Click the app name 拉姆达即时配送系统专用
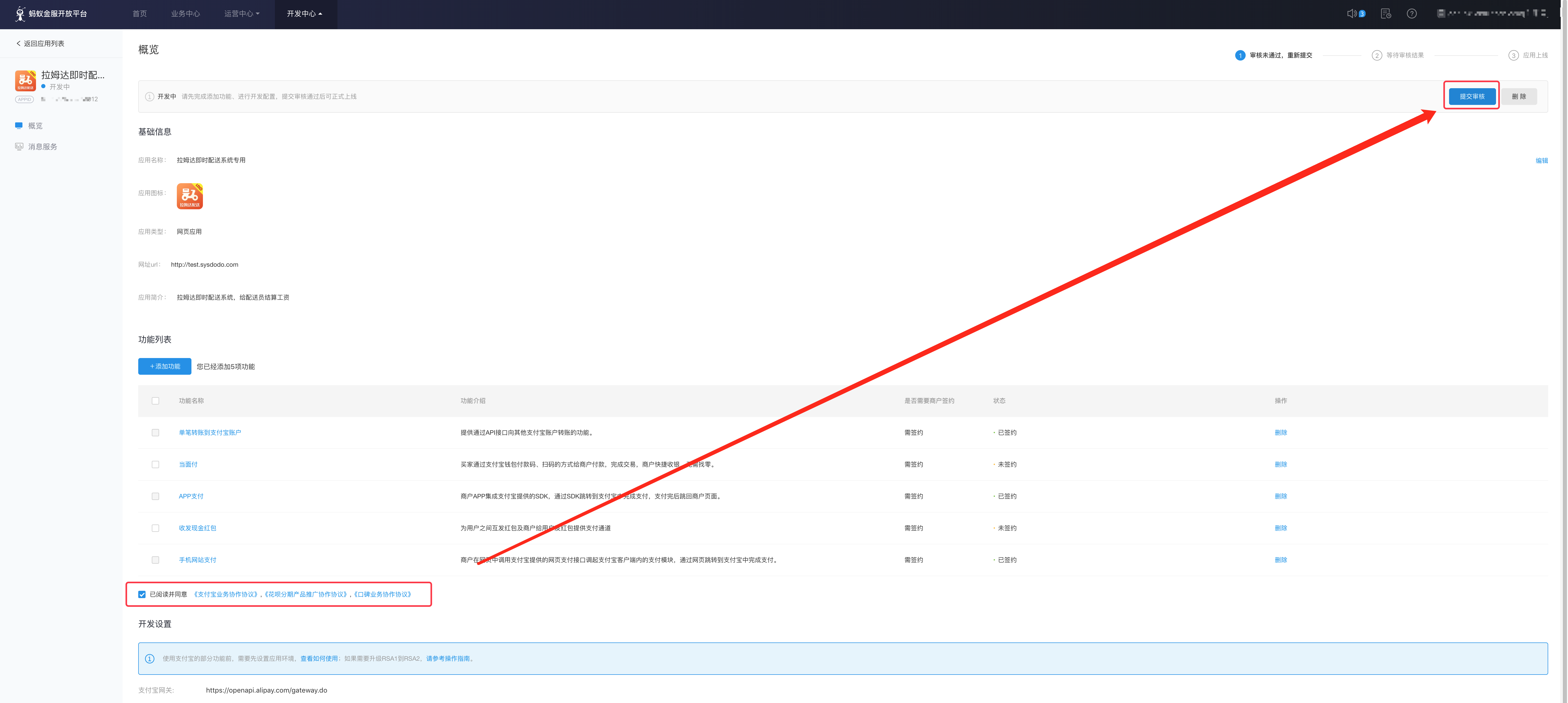Viewport: 1568px width, 703px height. click(211, 160)
